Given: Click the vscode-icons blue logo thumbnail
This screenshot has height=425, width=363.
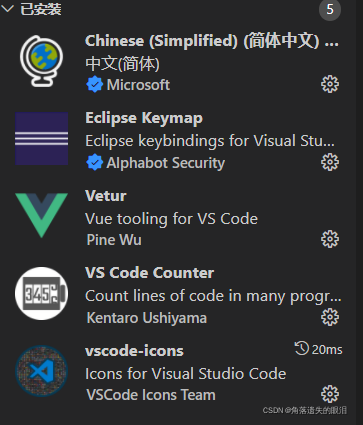Looking at the screenshot, I should pyautogui.click(x=41, y=371).
